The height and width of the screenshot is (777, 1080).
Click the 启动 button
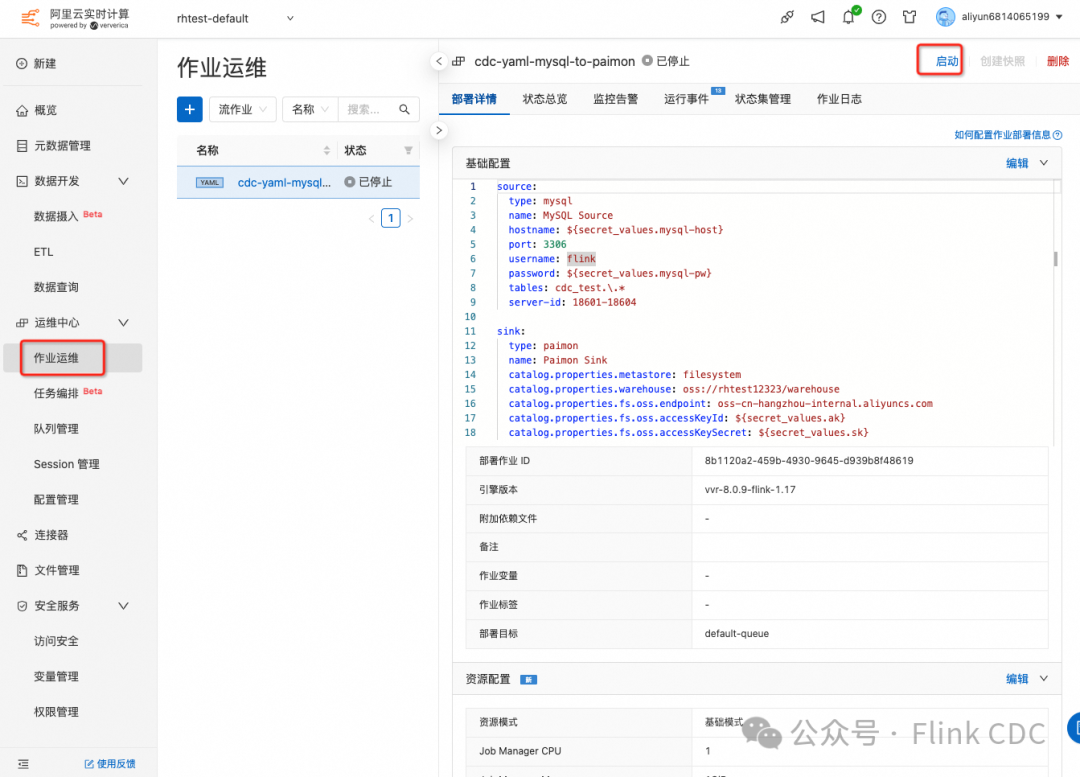[x=947, y=61]
